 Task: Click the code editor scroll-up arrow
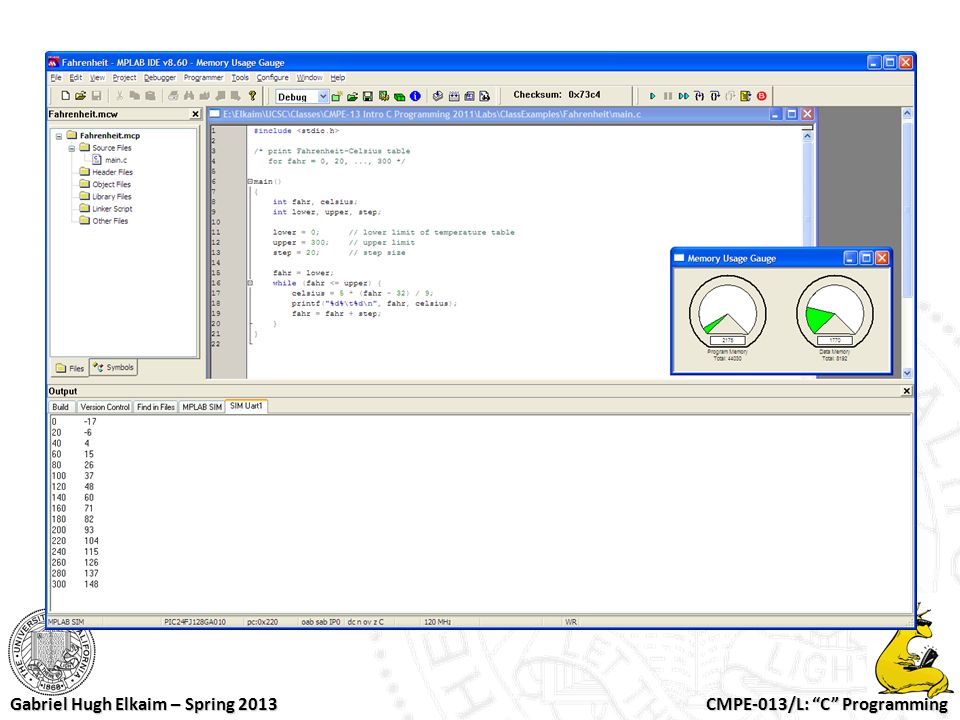tap(808, 137)
